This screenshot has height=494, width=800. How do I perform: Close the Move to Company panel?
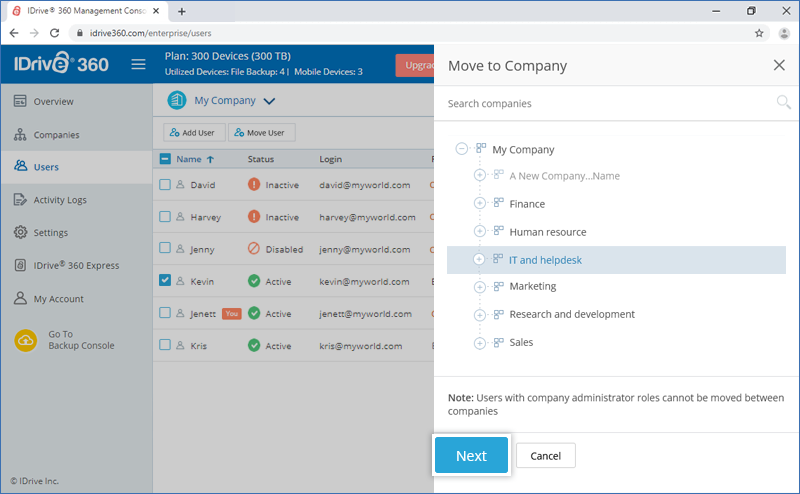pyautogui.click(x=779, y=65)
